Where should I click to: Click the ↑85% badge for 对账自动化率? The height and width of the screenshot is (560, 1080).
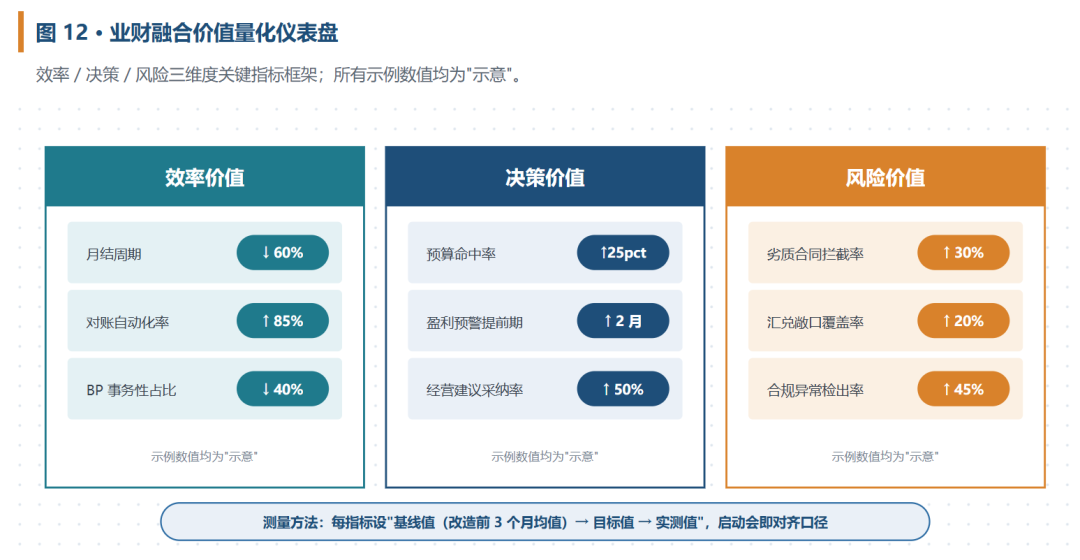pos(282,321)
